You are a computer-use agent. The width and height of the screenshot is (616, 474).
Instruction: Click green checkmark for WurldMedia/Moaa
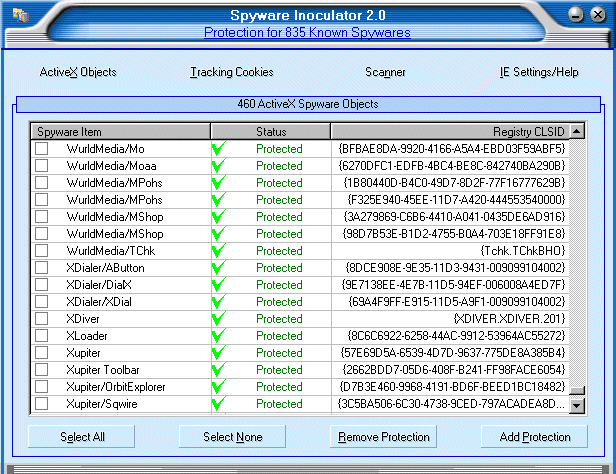(x=219, y=166)
